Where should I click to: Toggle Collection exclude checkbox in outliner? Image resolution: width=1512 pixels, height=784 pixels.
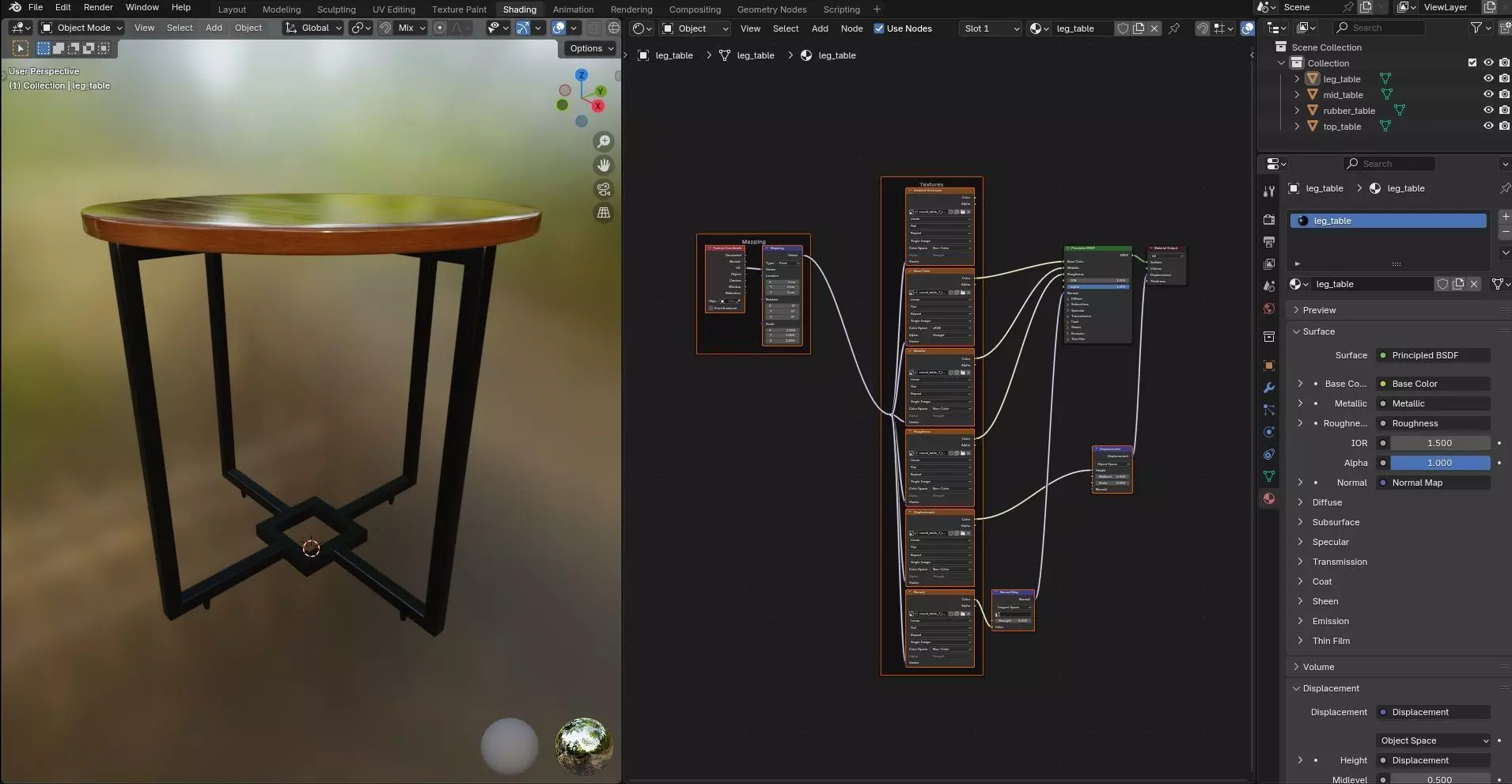(x=1472, y=62)
